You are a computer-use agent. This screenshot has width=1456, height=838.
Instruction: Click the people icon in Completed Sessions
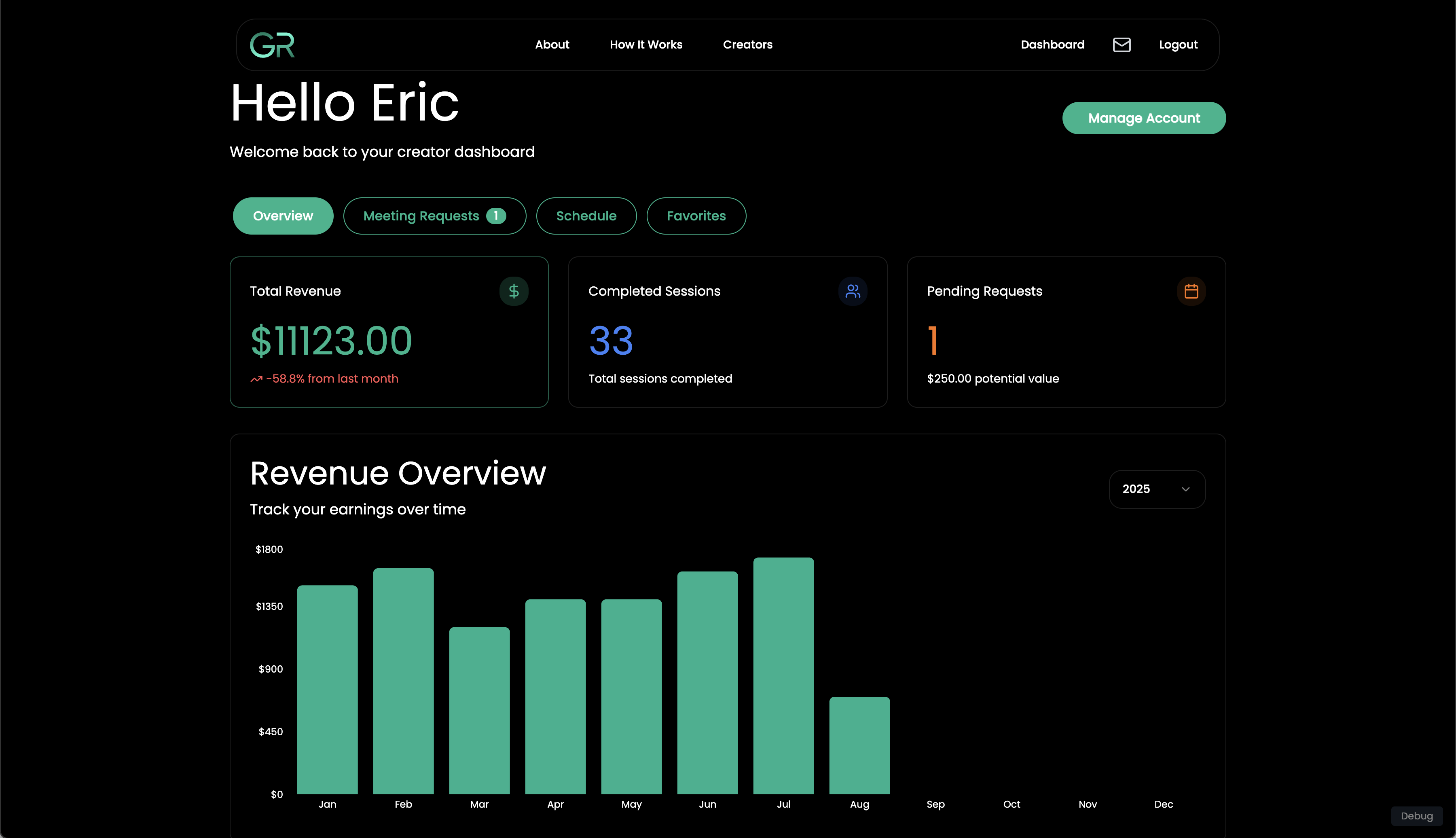tap(852, 291)
